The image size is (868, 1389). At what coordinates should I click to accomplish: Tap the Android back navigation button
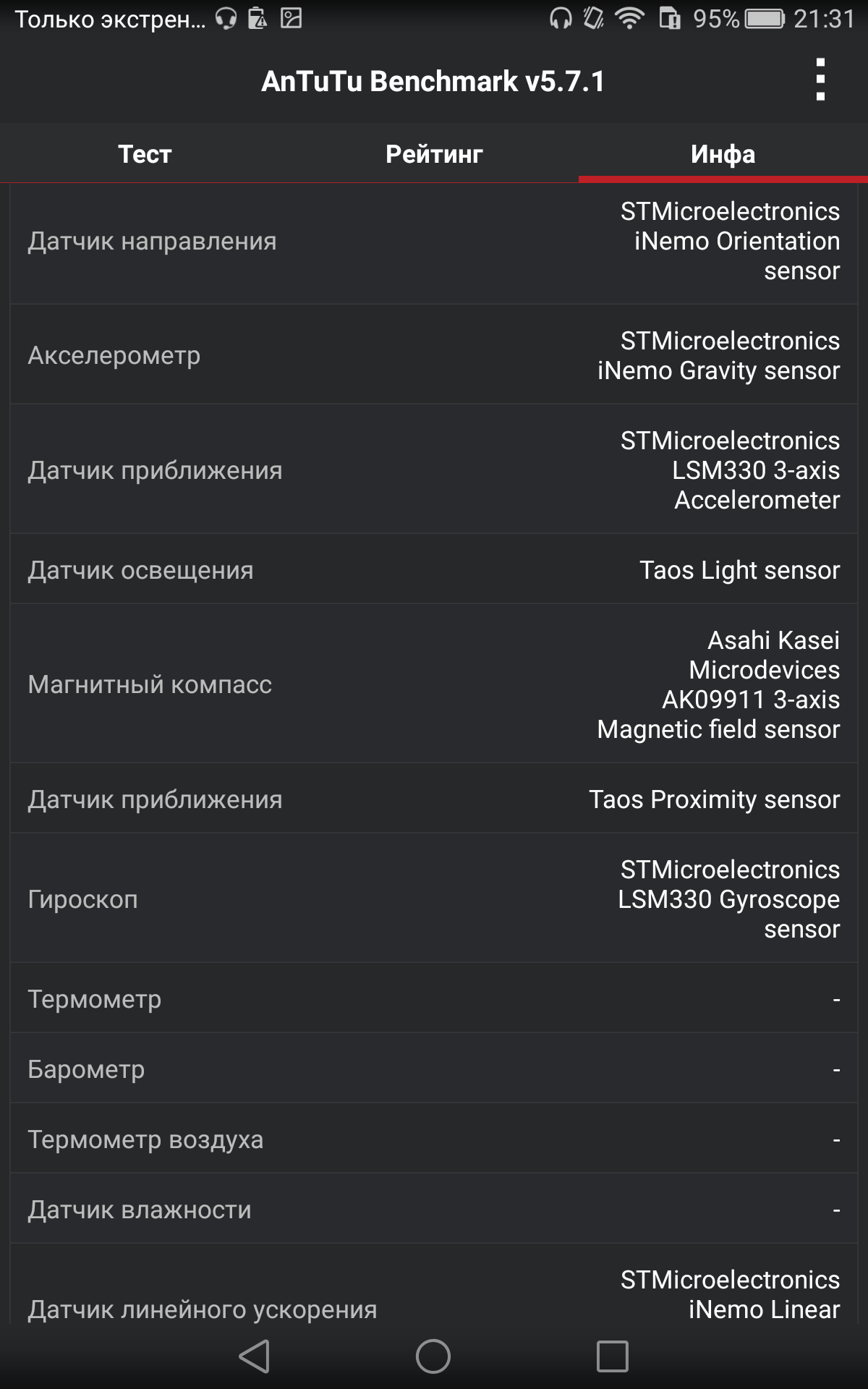[255, 1356]
